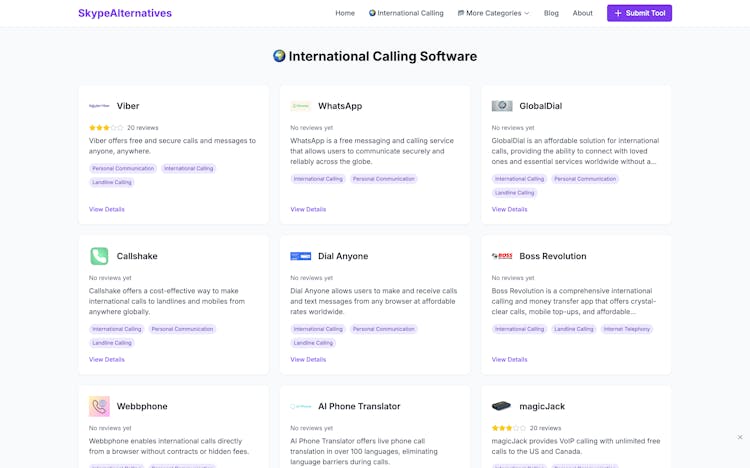Click the GlobalDial logo thumbnail

502,106
